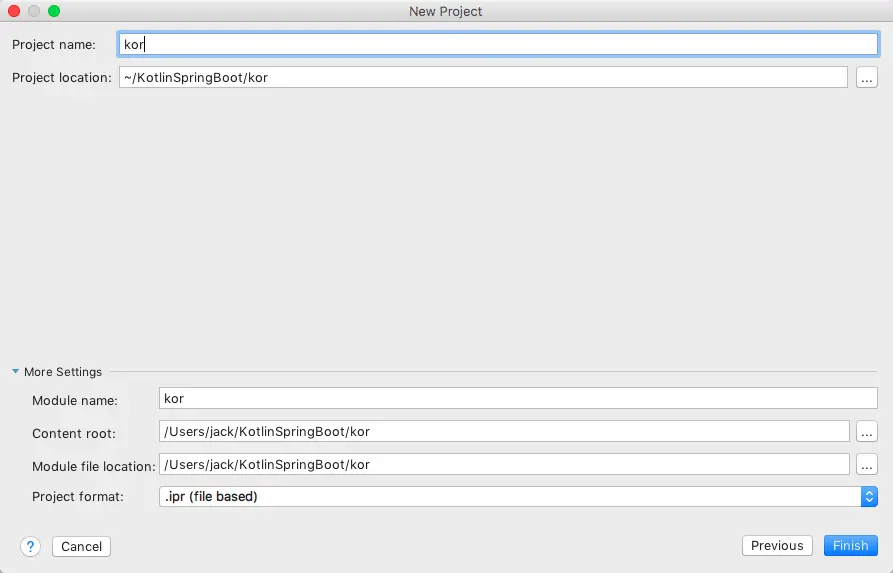893x573 pixels.
Task: Click the Content root path field
Action: coord(504,432)
